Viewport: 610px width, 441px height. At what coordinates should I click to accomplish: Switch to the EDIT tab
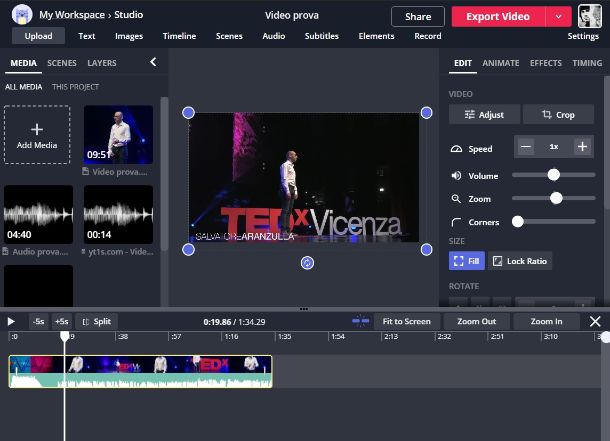click(463, 63)
